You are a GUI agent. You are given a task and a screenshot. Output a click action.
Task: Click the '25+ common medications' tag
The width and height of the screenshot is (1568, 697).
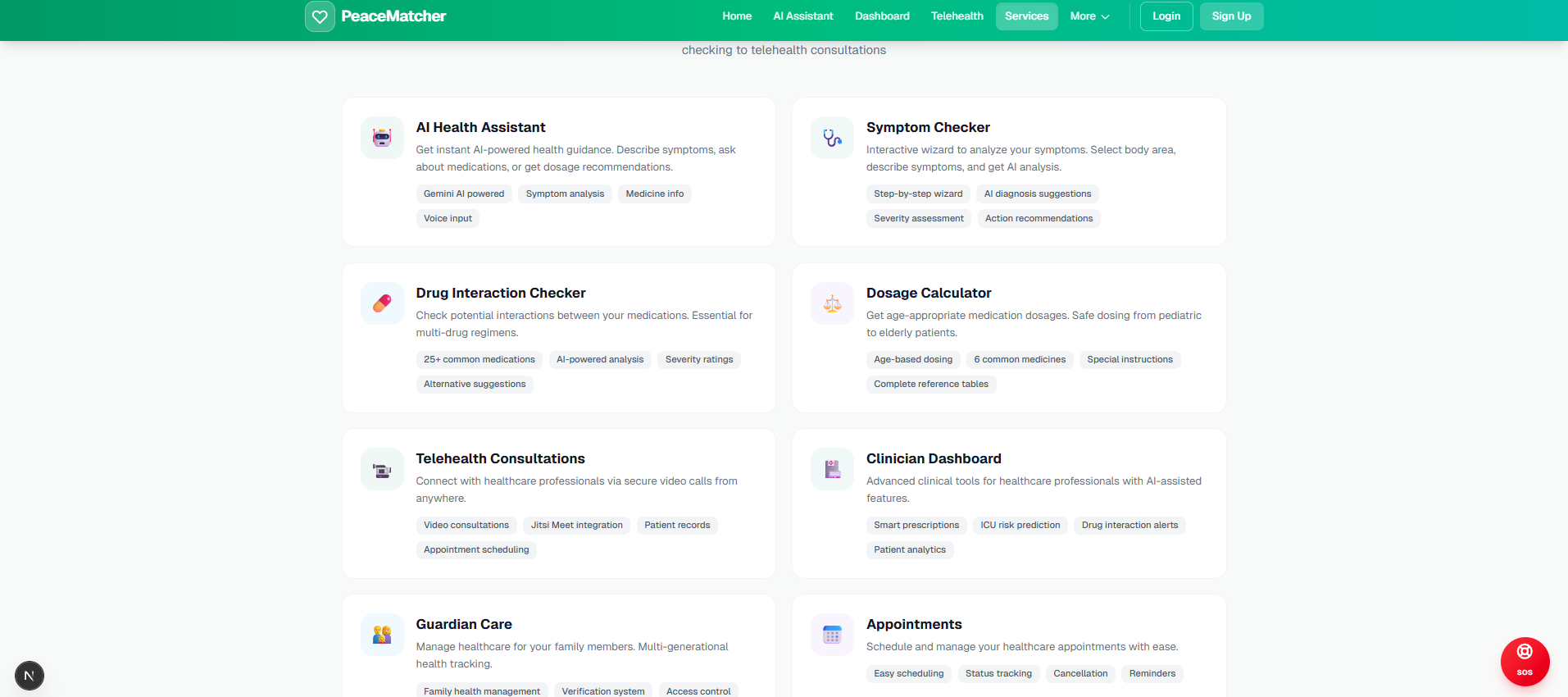(x=479, y=360)
